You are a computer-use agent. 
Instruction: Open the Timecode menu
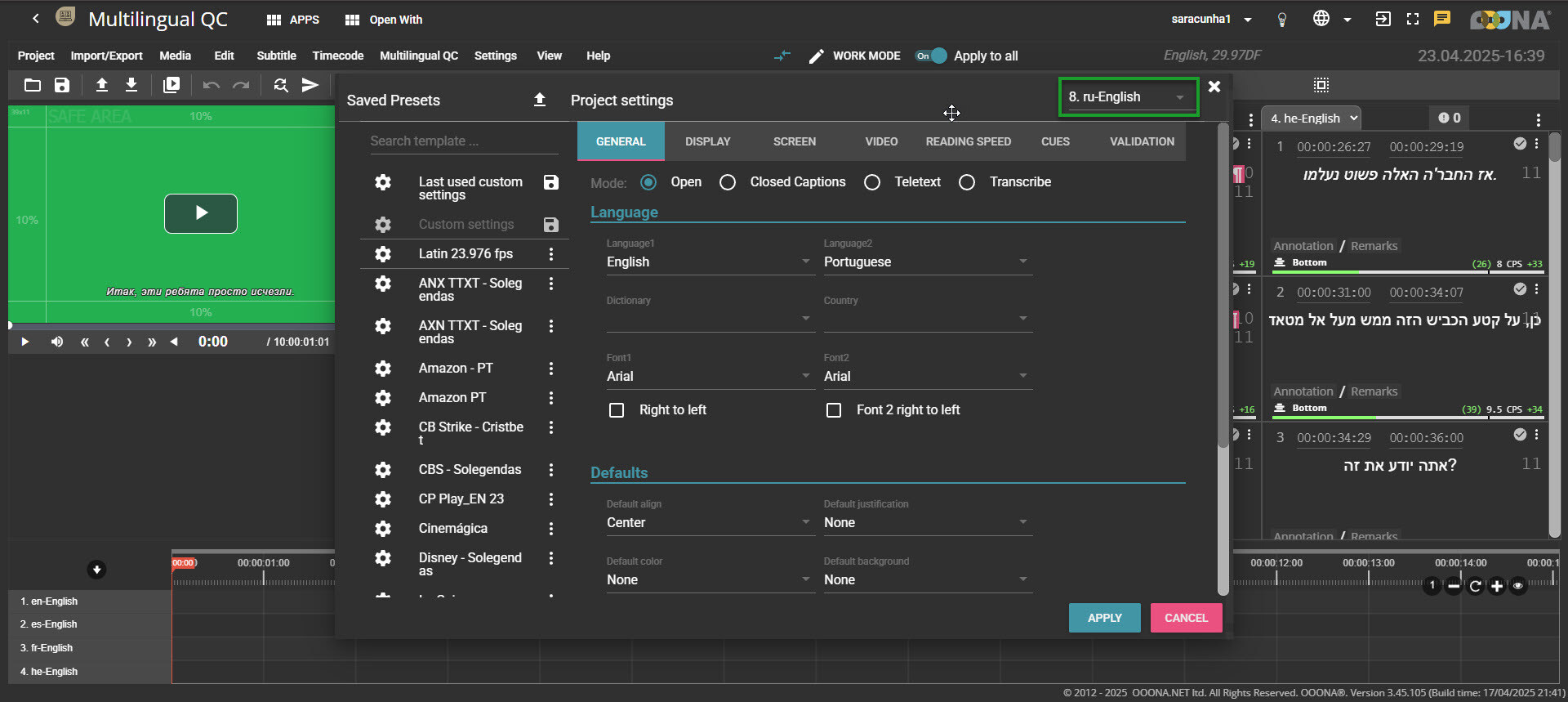click(337, 56)
